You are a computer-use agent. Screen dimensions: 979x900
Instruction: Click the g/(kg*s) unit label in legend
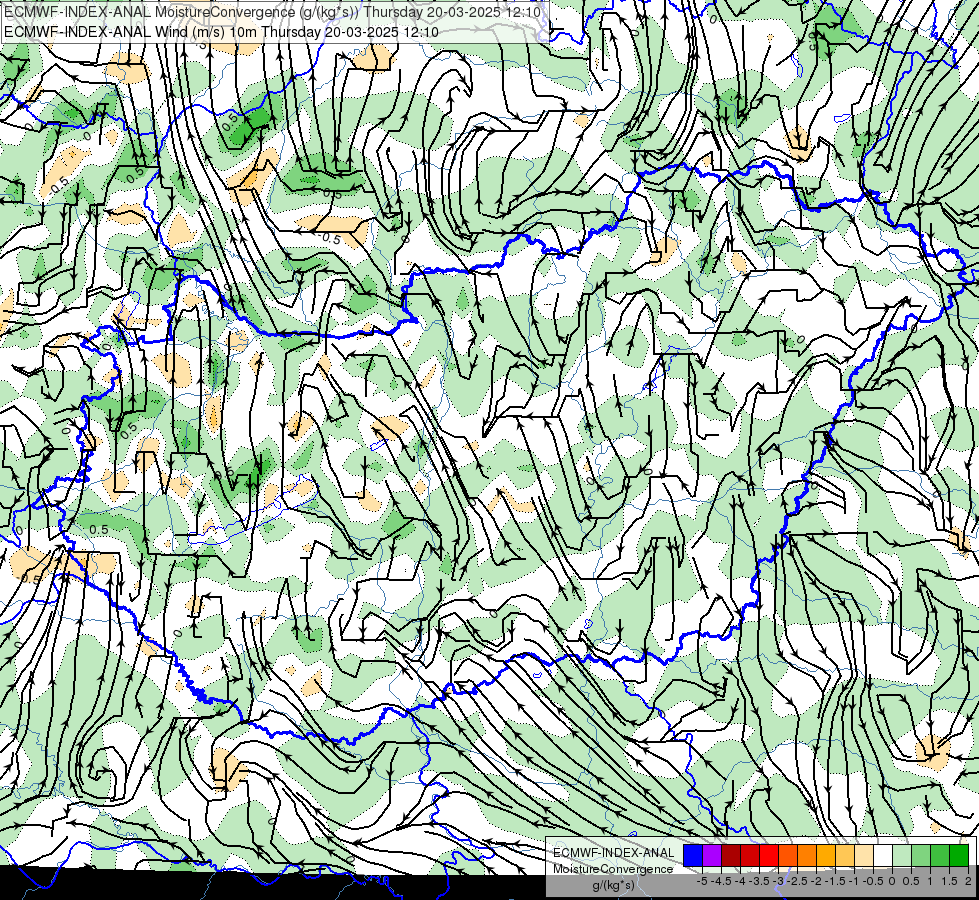[614, 886]
